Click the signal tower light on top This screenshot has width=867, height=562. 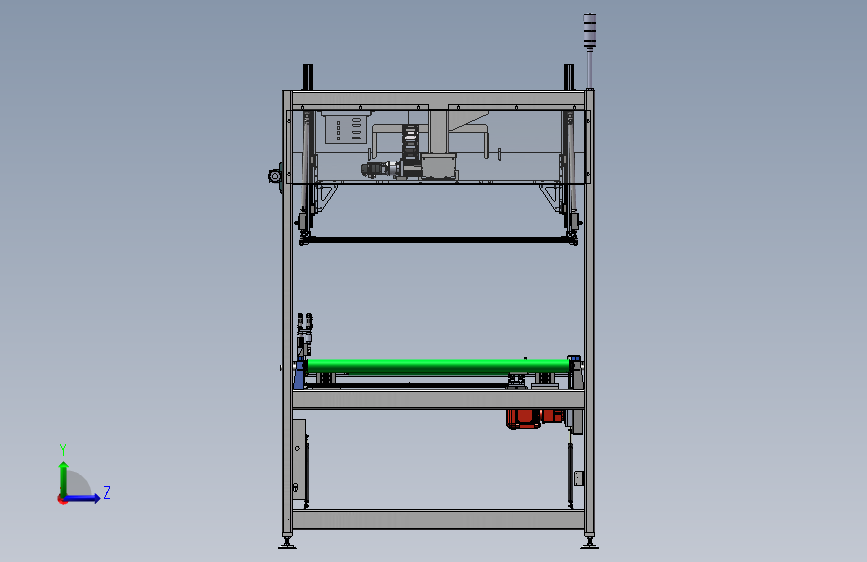[589, 32]
